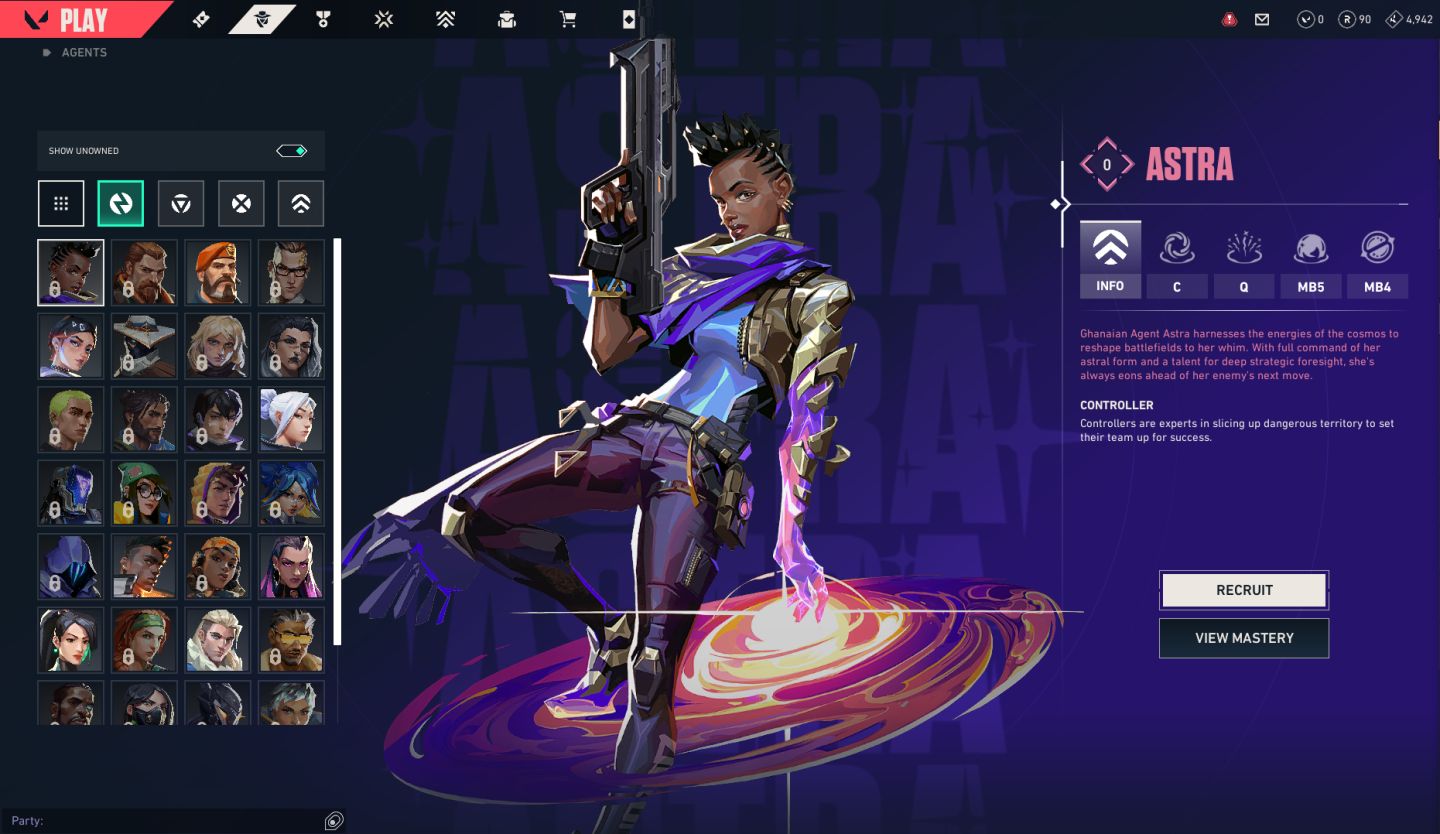Select Harbor portrait with dark beard
The image size is (1440, 834).
pos(144,419)
